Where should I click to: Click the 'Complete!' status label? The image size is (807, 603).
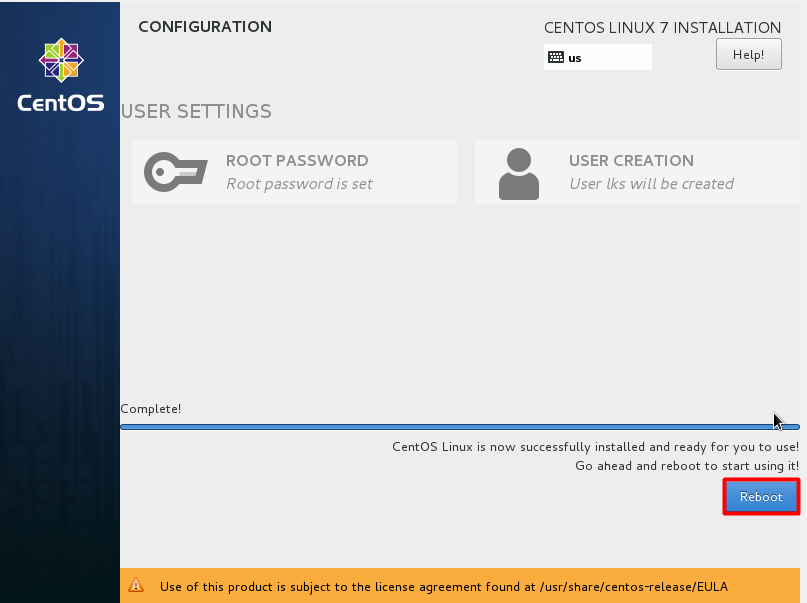click(x=151, y=409)
